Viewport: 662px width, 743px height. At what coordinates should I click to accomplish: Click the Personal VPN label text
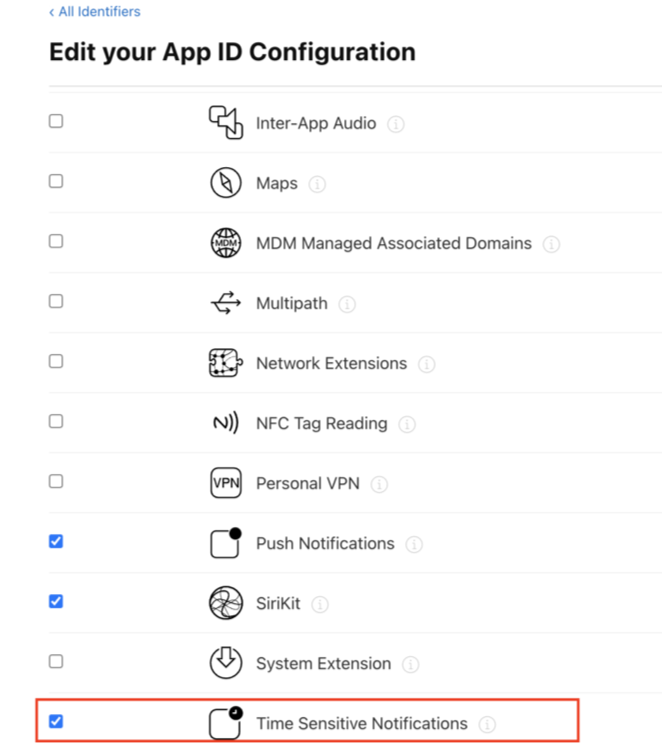pos(309,483)
